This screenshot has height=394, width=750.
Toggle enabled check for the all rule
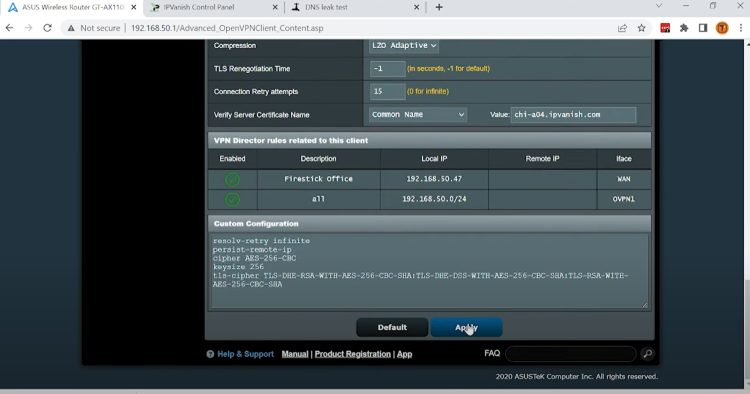[x=232, y=199]
